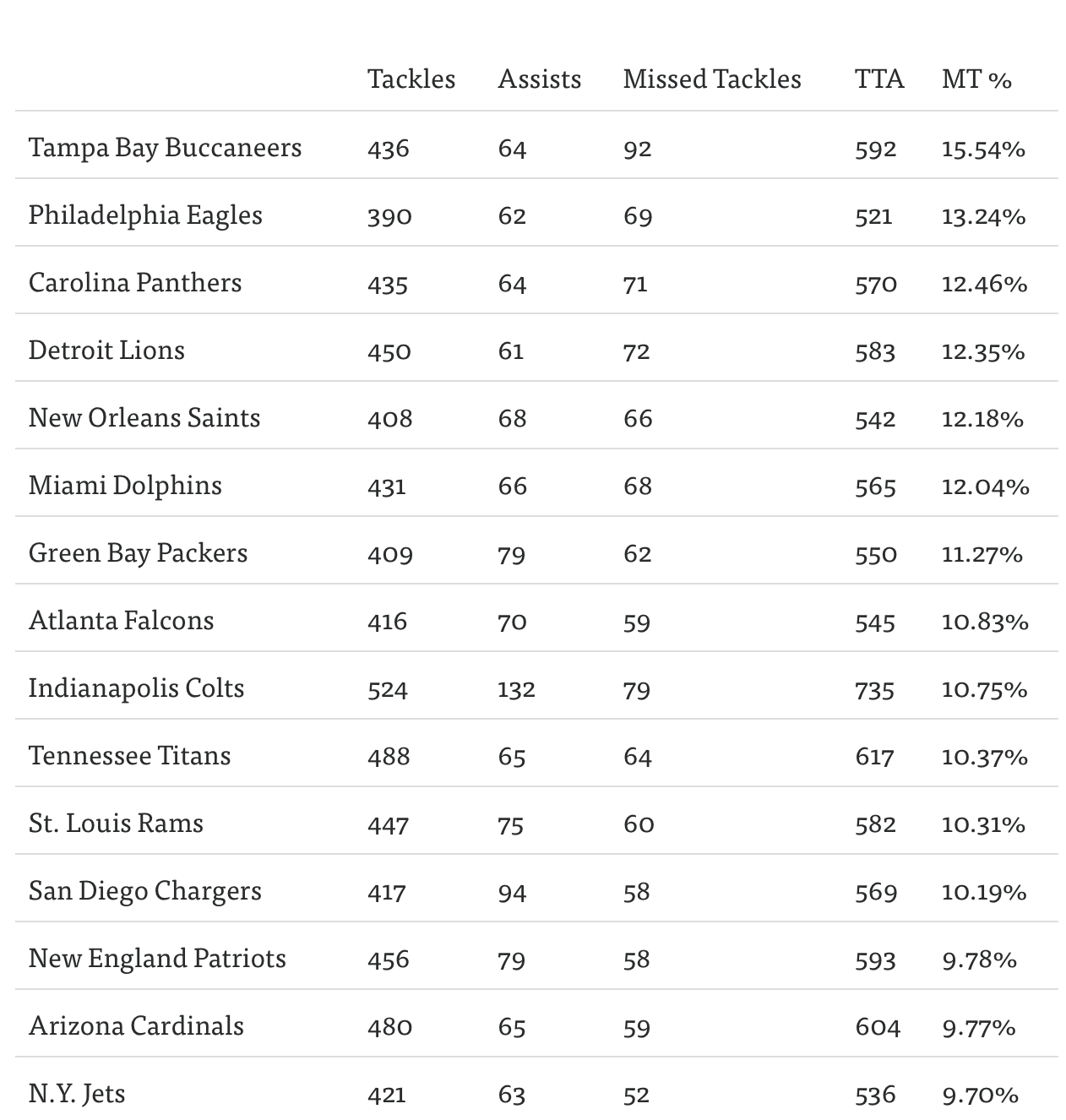Select the Atlanta Falcons team name
Image resolution: width=1066 pixels, height=1120 pixels.
[121, 621]
